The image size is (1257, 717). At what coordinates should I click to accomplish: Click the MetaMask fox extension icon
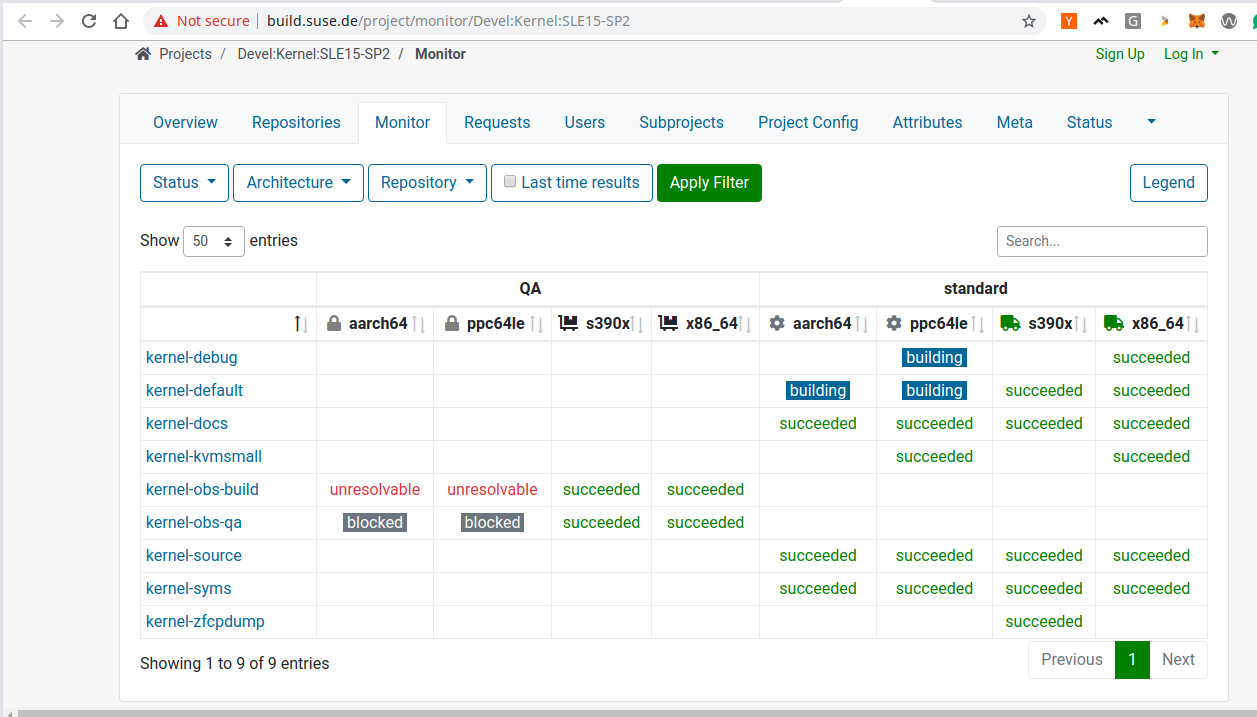1197,21
